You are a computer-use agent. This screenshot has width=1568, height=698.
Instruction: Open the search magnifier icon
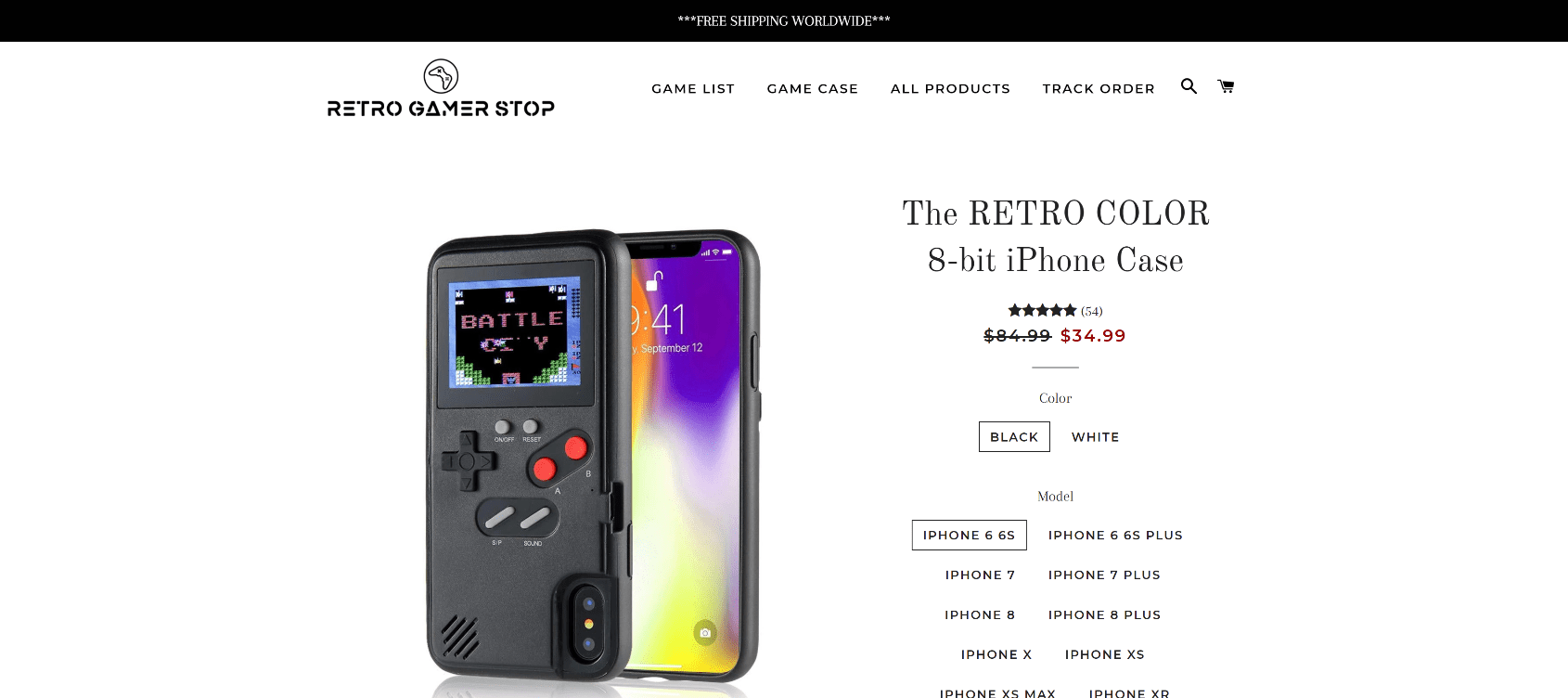[1189, 86]
